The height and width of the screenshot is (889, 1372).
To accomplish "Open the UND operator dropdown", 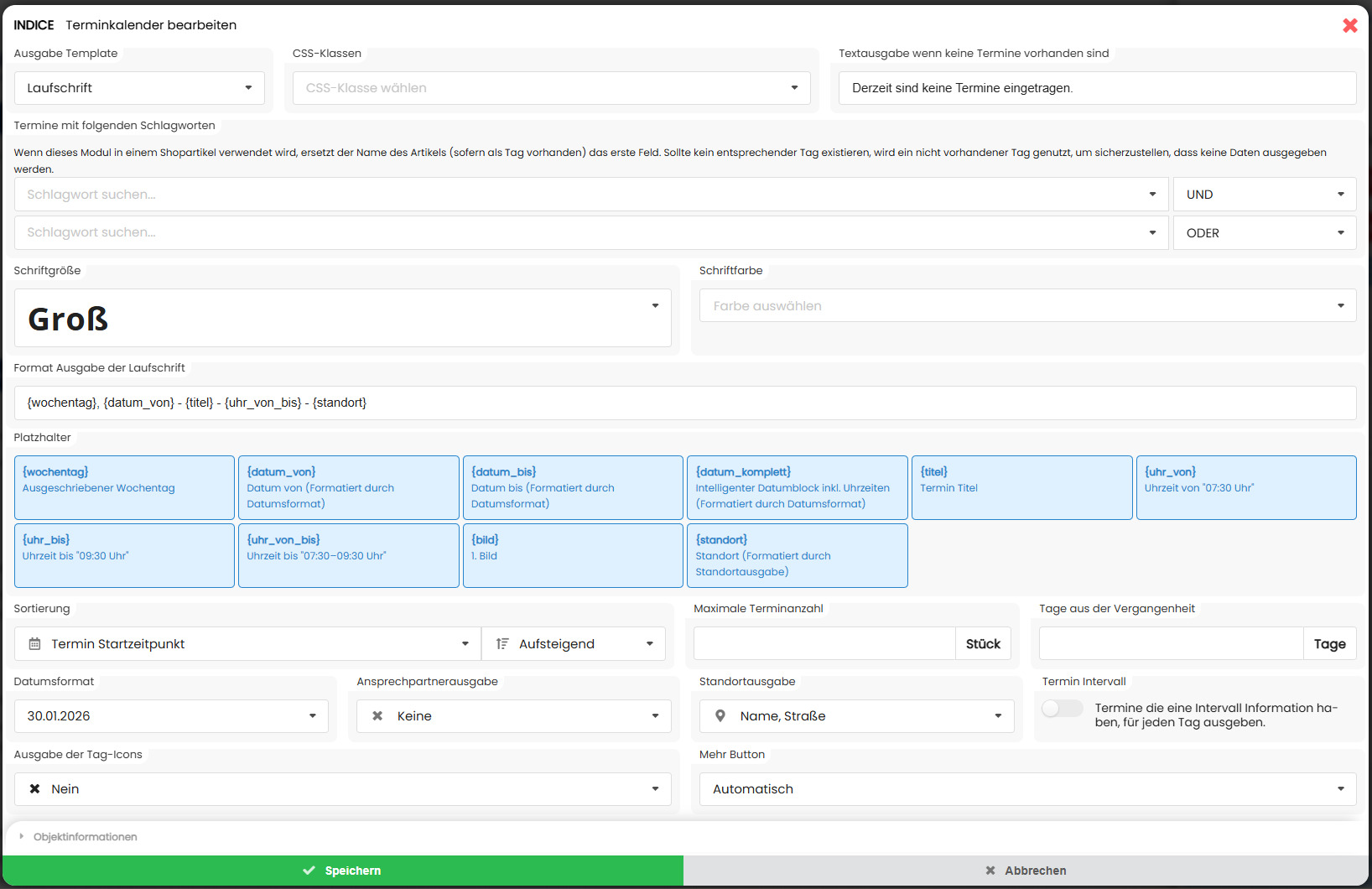I will [1264, 195].
